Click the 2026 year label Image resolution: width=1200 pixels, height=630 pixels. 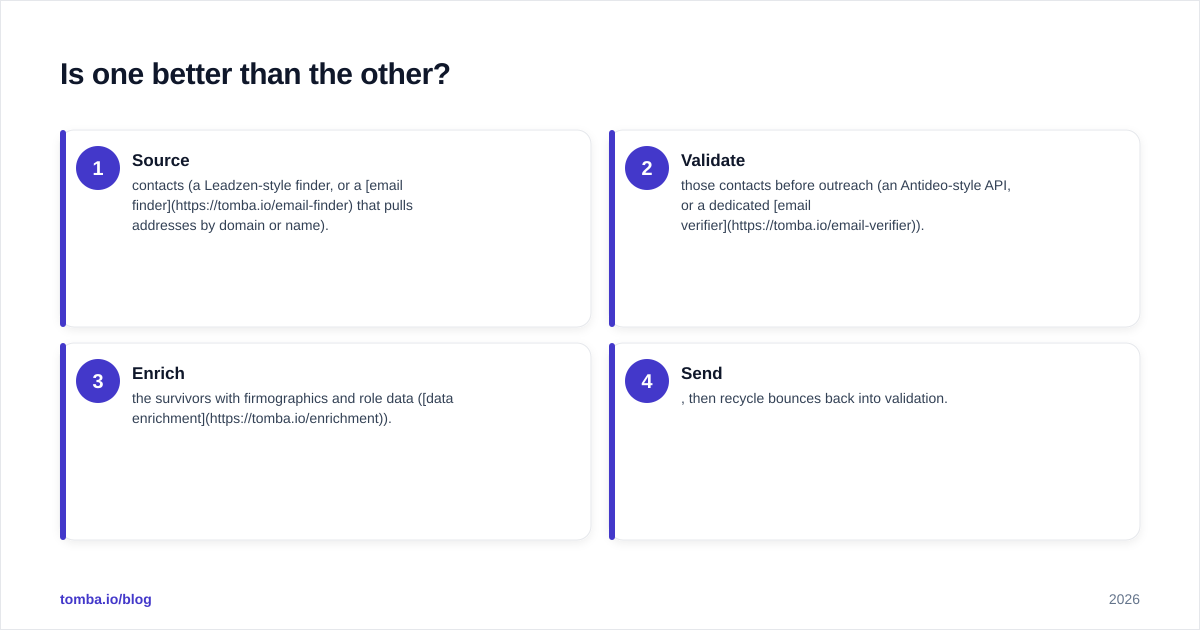[1124, 599]
